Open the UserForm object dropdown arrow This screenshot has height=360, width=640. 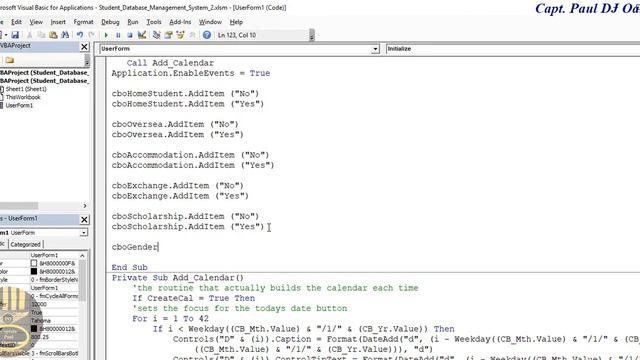pos(375,49)
